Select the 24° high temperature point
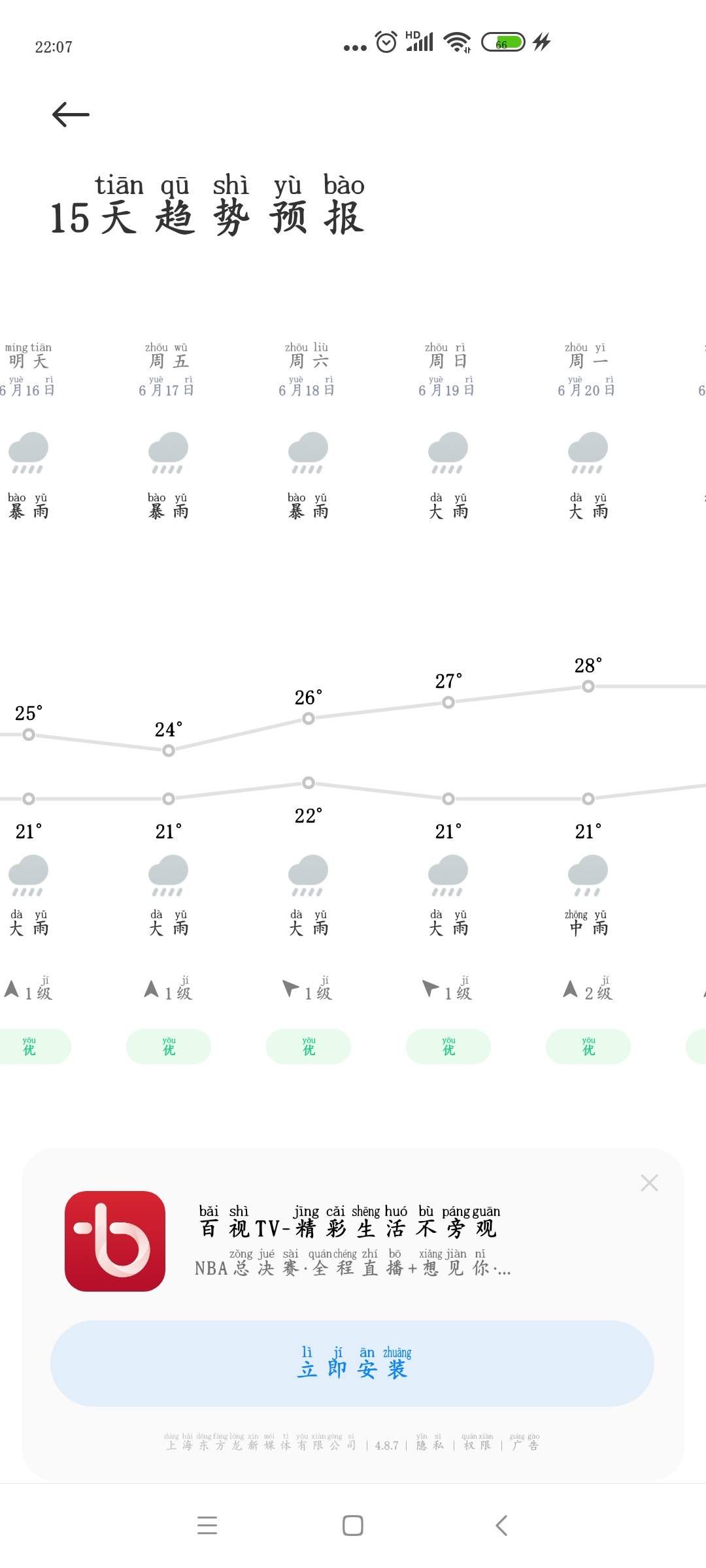The image size is (706, 1568). point(169,750)
